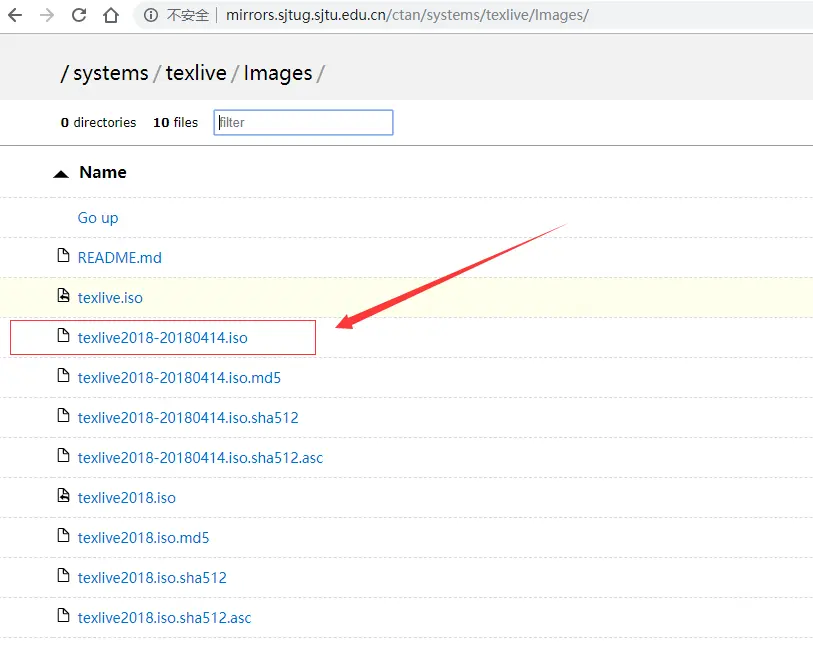Sort listing by the Name header
This screenshot has height=658, width=813.
(x=103, y=172)
